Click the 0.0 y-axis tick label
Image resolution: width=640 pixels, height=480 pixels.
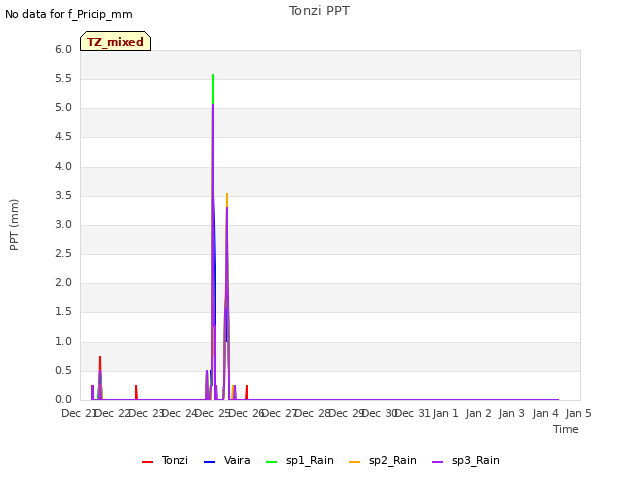click(x=63, y=400)
